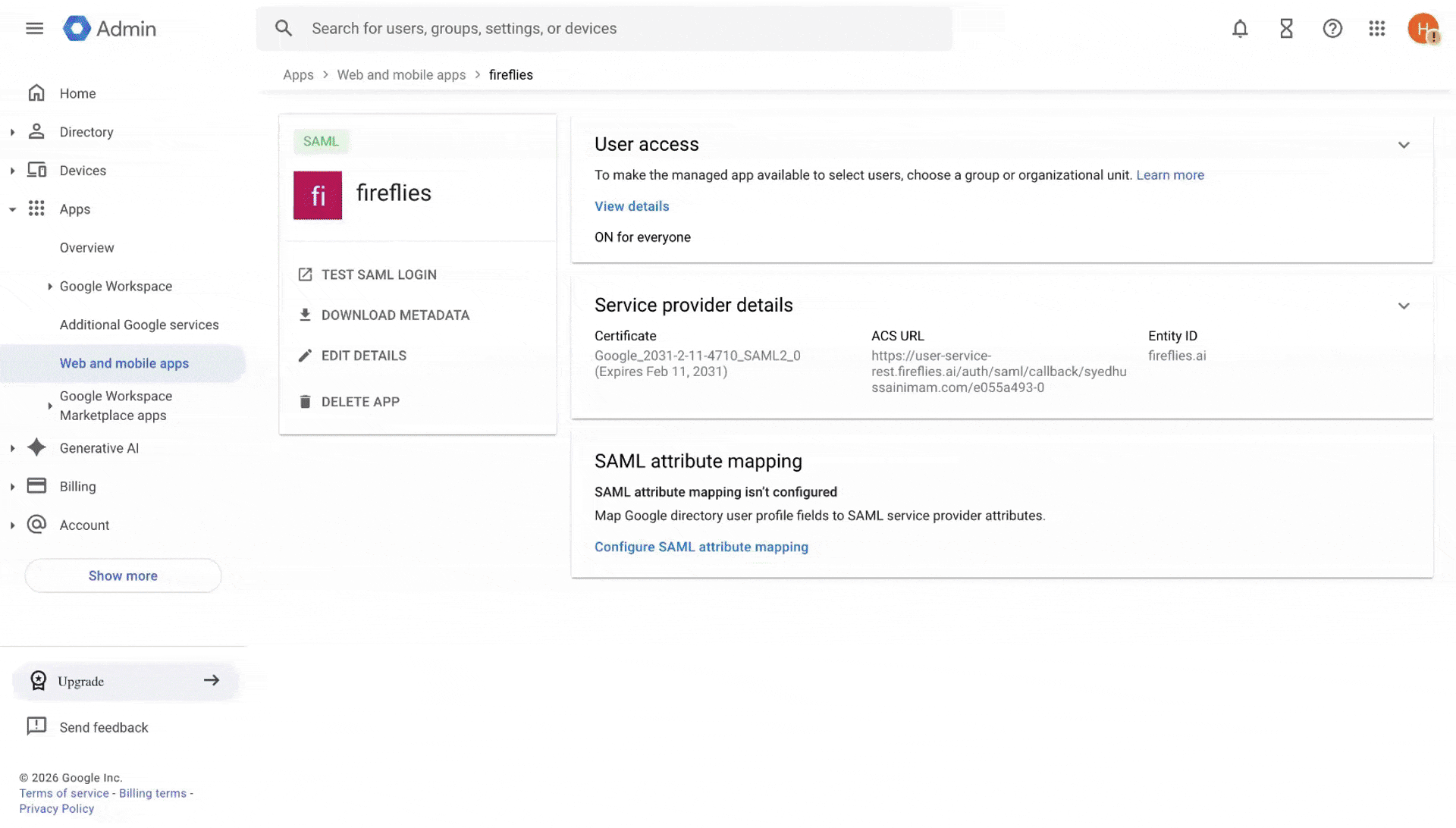Viewport: 1456px width, 828px height.
Task: Select Web and mobile apps menu item
Action: tap(124, 363)
